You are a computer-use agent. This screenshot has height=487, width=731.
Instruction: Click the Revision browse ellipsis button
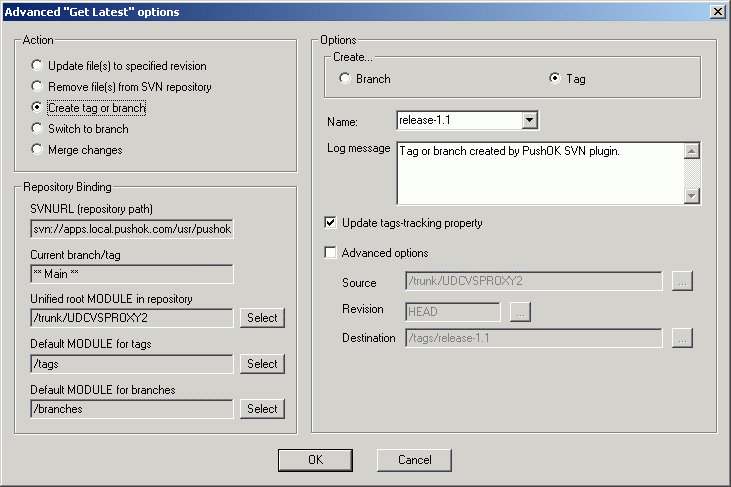520,312
